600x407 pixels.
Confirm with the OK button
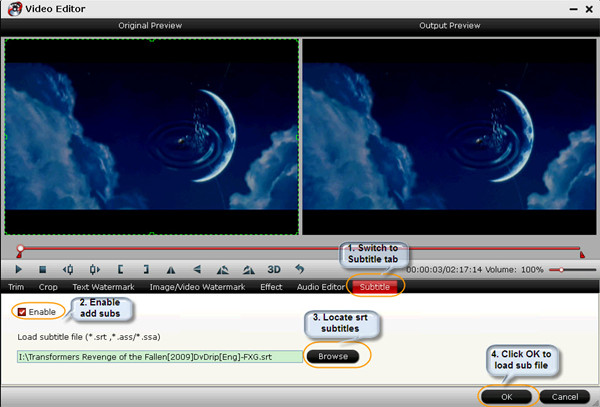point(506,397)
